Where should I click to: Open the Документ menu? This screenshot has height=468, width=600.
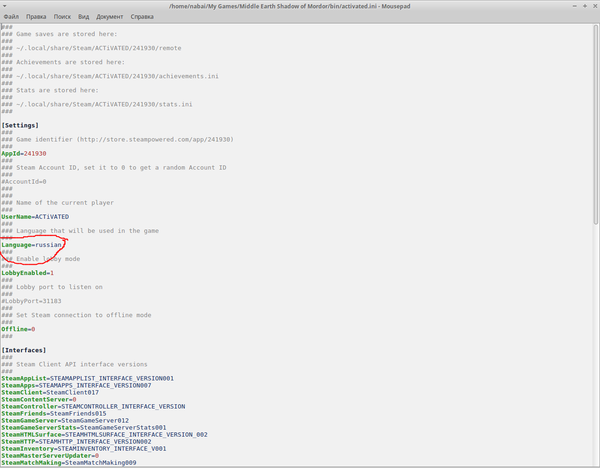[111, 17]
